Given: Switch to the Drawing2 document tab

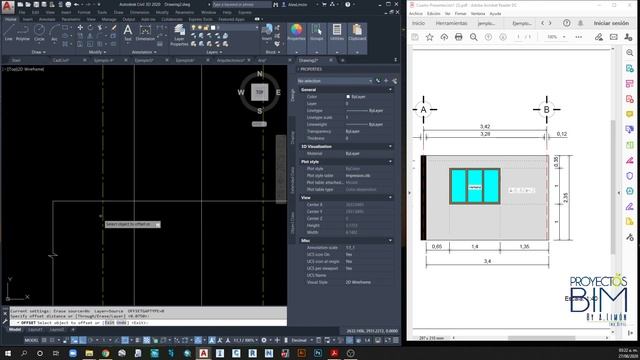Looking at the screenshot, I should click(309, 60).
